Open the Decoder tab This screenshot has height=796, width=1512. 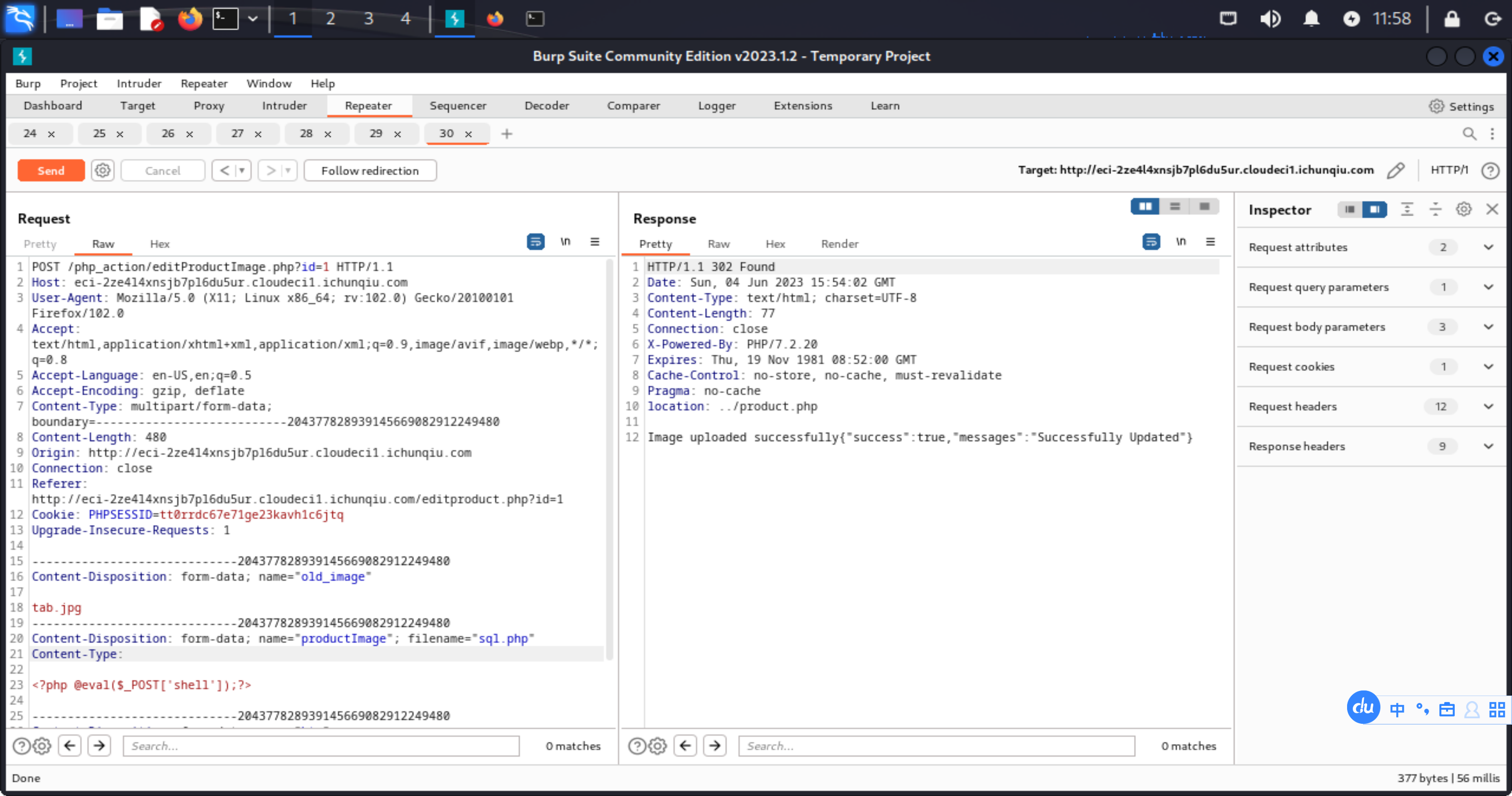tap(546, 106)
